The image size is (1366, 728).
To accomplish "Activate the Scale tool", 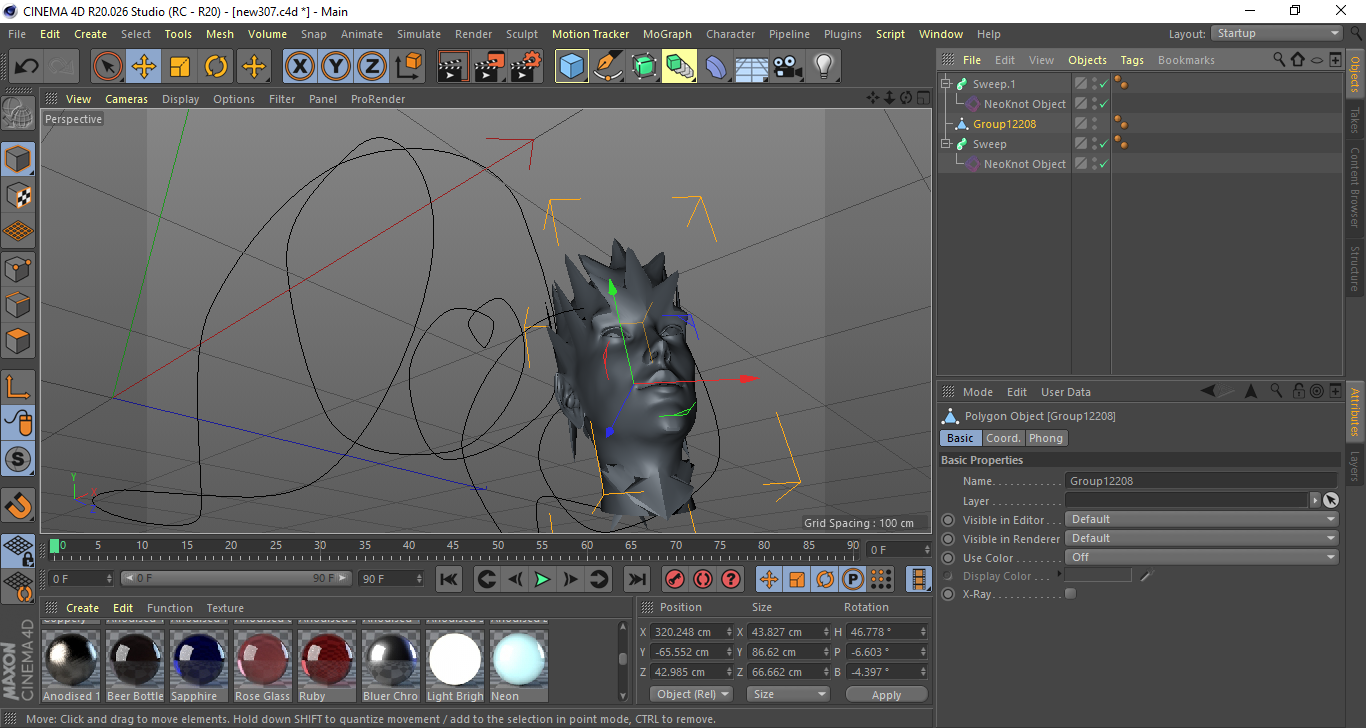I will point(180,67).
